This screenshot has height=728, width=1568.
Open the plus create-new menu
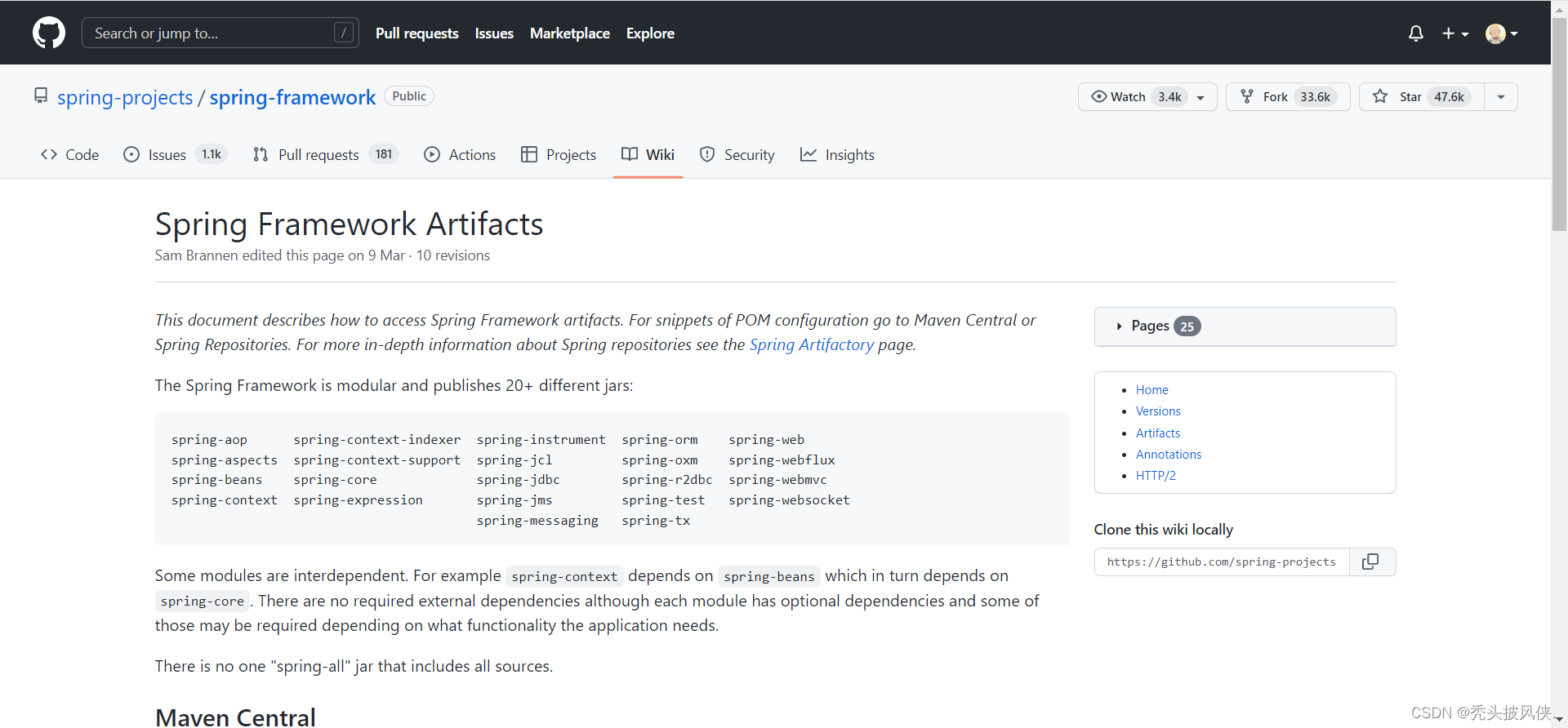tap(1455, 33)
